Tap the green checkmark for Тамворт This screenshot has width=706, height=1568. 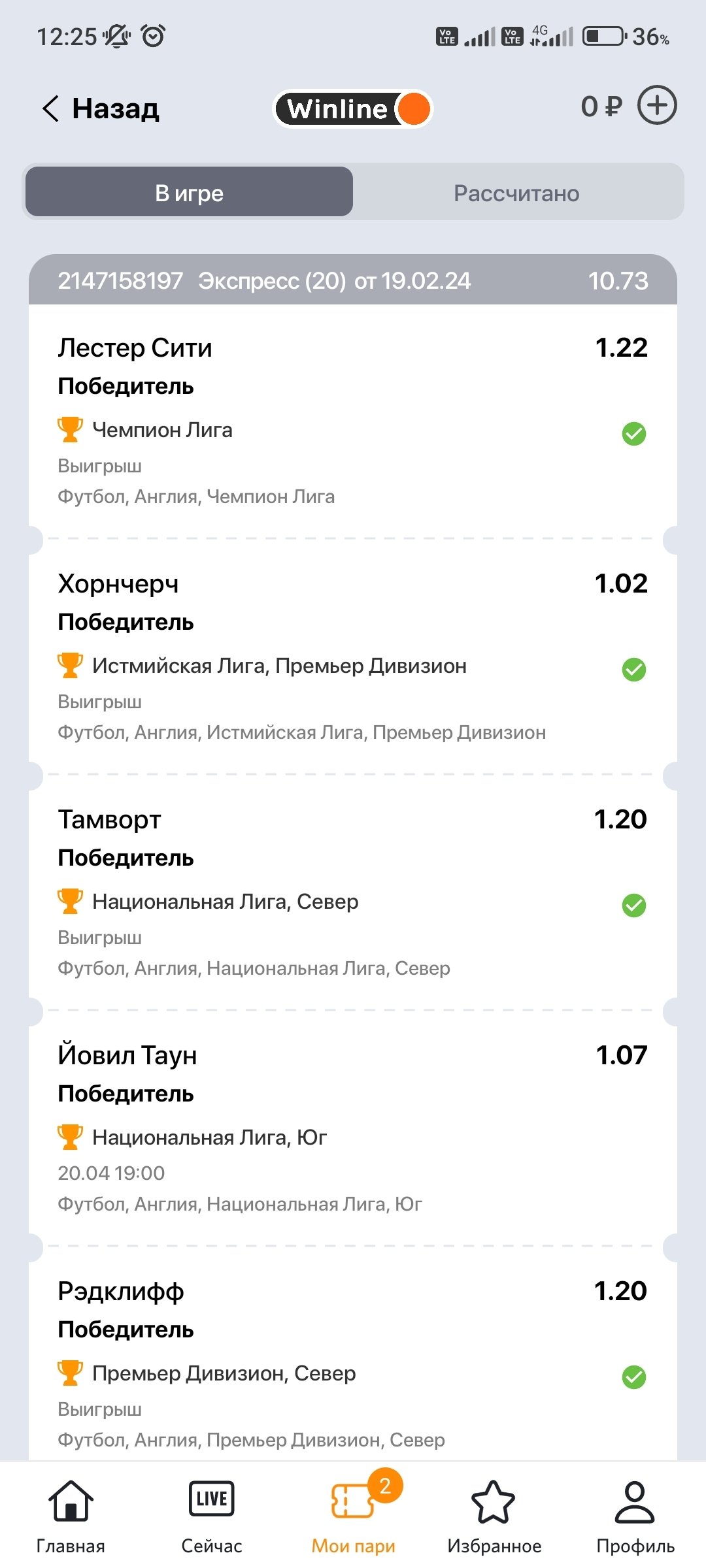click(633, 905)
